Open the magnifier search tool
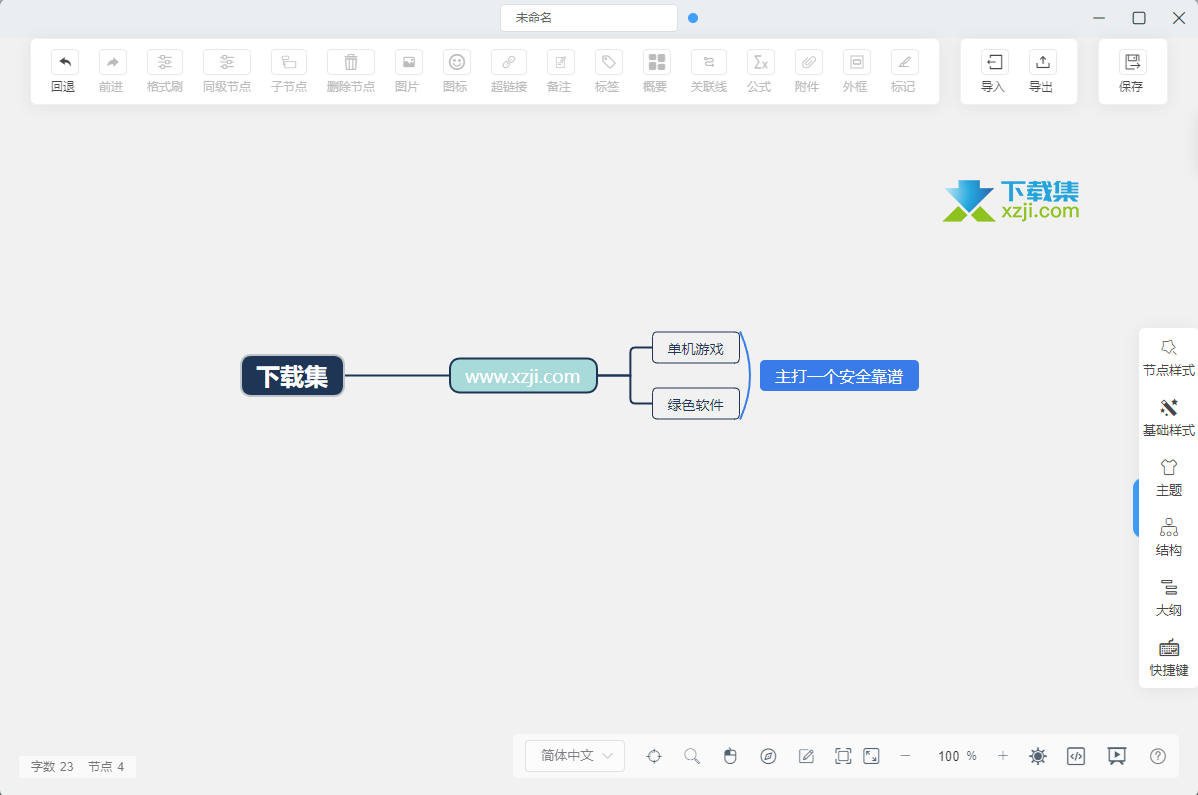Image resolution: width=1198 pixels, height=795 pixels. point(692,756)
